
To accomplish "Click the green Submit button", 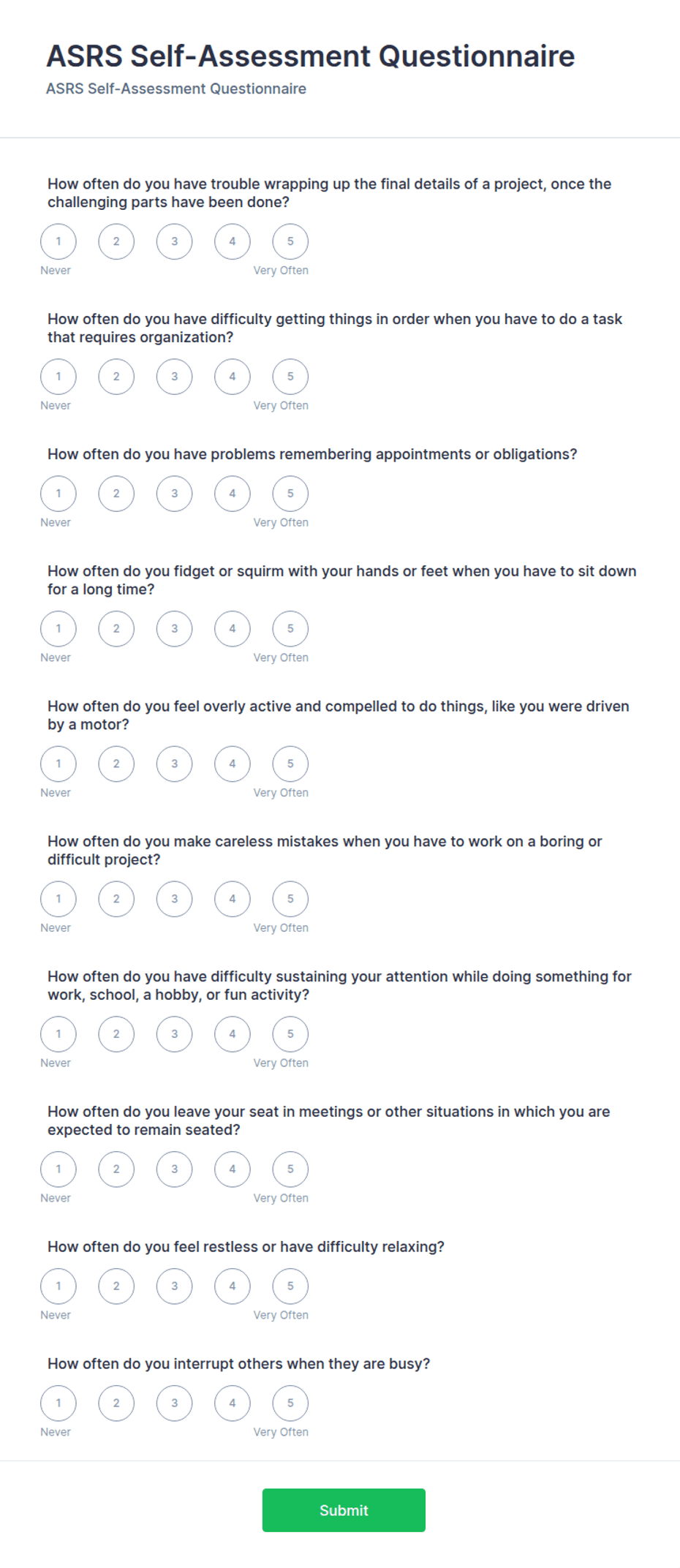I will 344,1510.
